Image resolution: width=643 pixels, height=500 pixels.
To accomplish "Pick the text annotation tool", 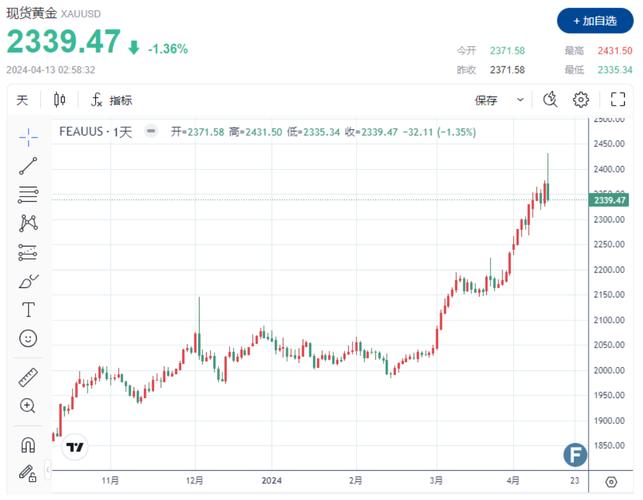I will (28, 310).
